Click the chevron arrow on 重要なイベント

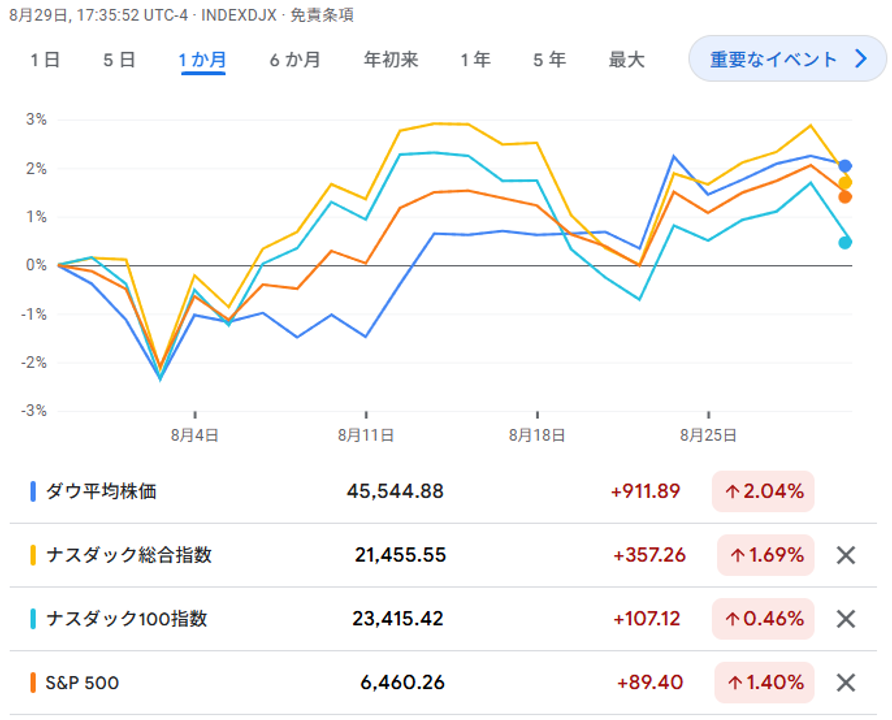861,59
